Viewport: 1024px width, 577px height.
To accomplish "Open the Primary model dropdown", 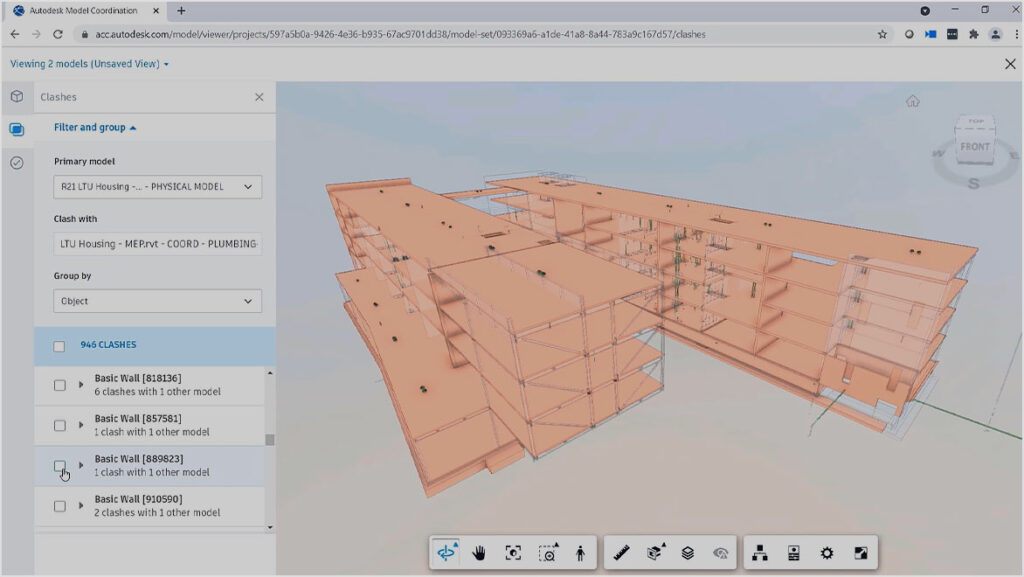I will click(157, 187).
